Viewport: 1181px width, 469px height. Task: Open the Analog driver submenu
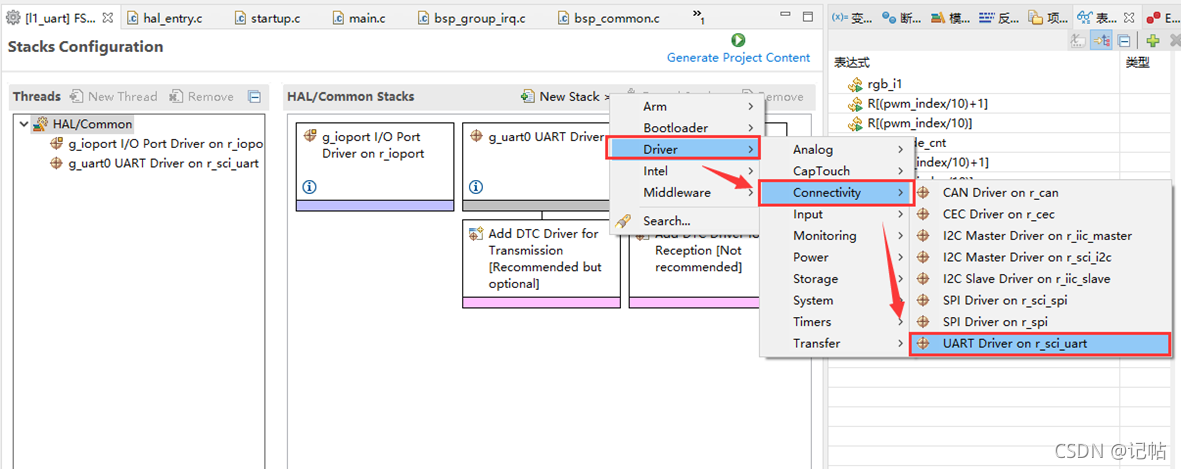tap(836, 150)
